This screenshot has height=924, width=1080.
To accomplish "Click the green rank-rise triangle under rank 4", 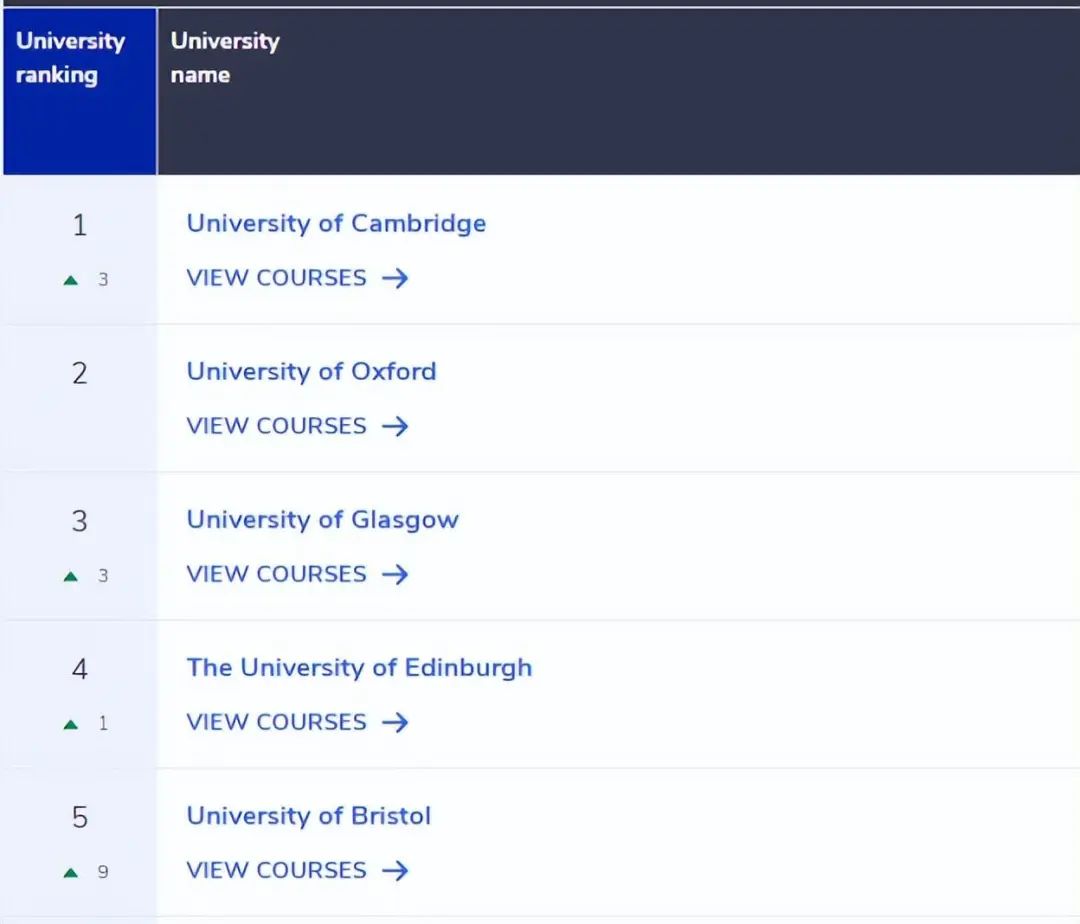I will click(x=70, y=723).
